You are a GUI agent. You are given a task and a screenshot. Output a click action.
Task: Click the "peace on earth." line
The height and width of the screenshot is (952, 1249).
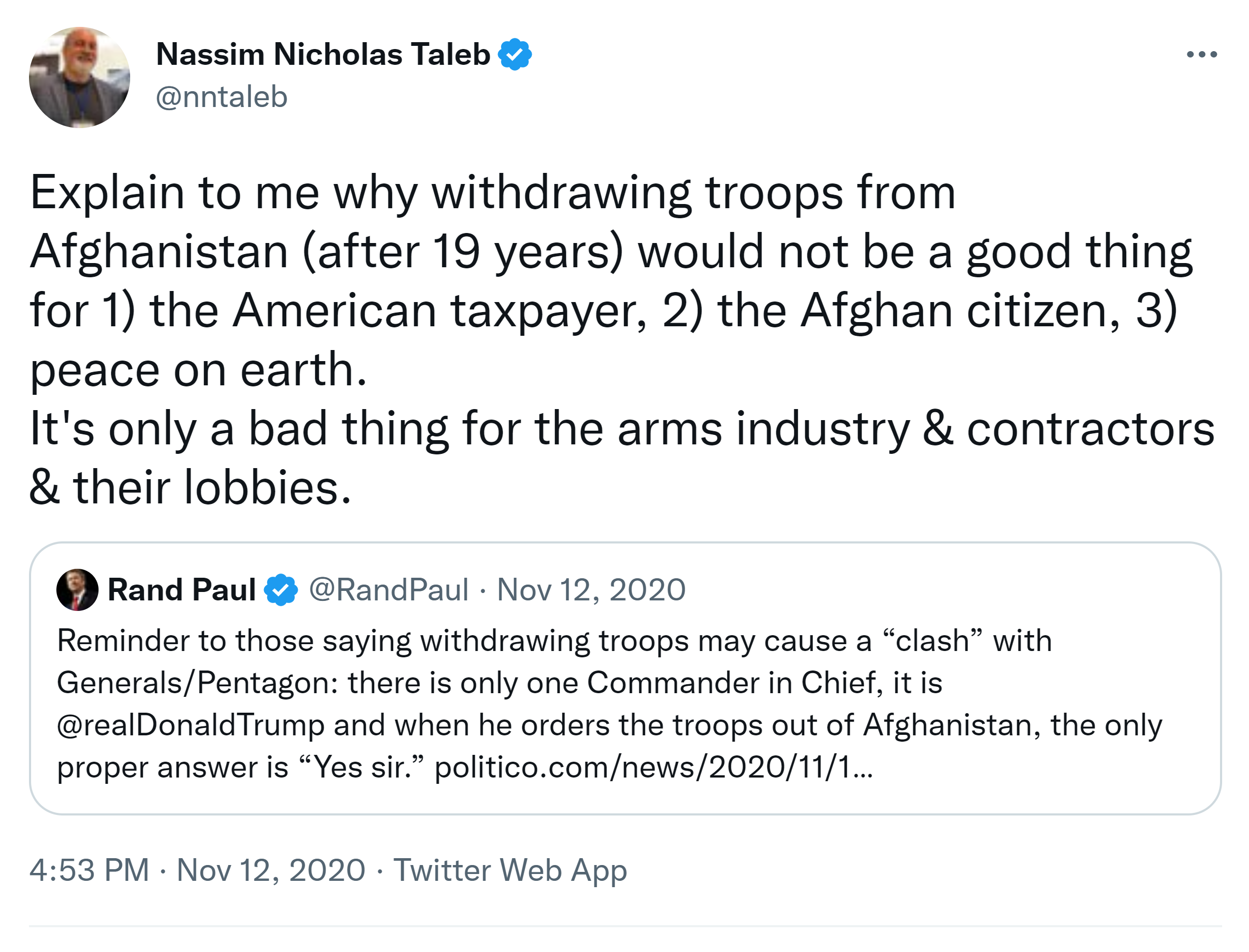[198, 370]
